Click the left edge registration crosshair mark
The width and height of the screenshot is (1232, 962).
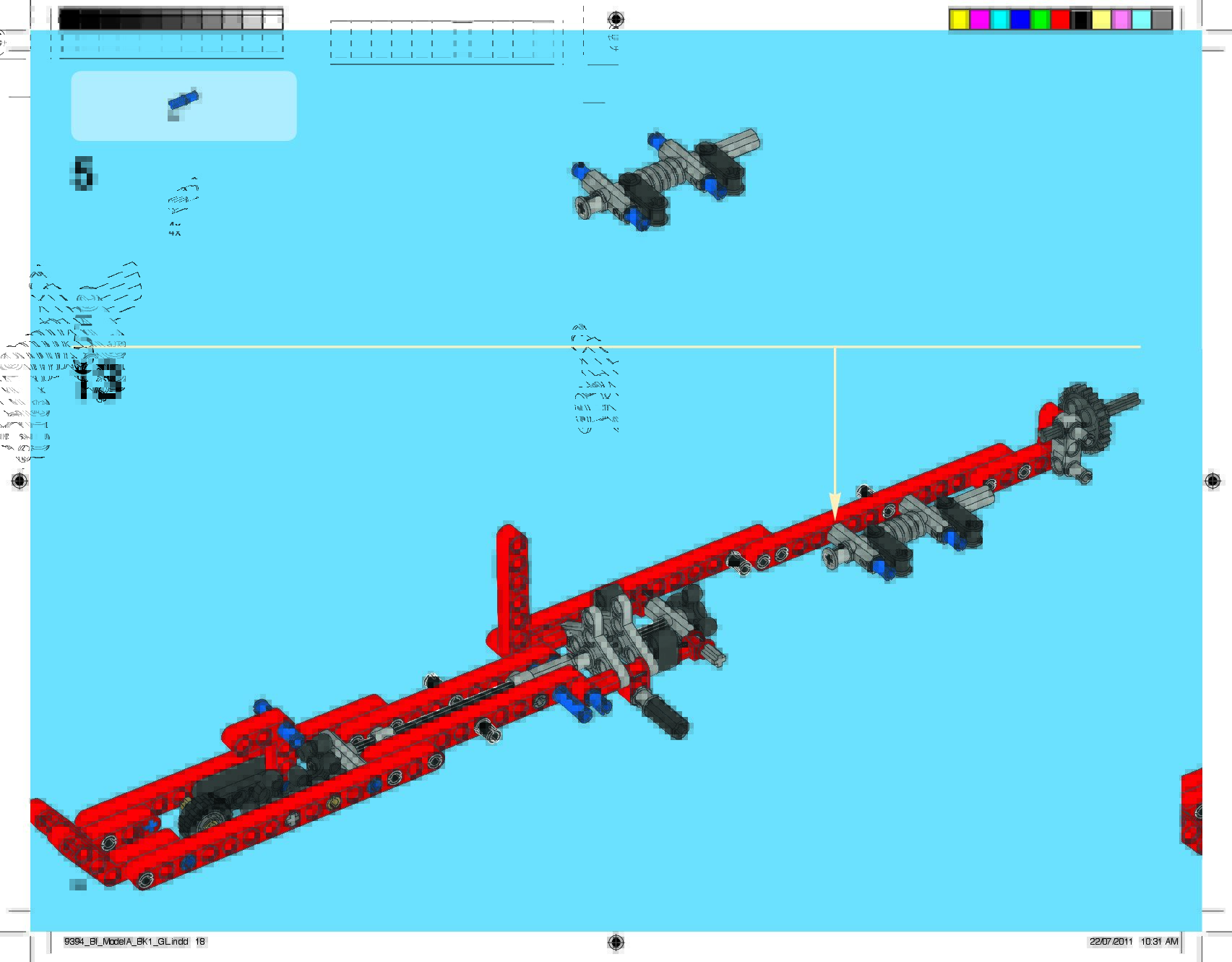pos(20,481)
